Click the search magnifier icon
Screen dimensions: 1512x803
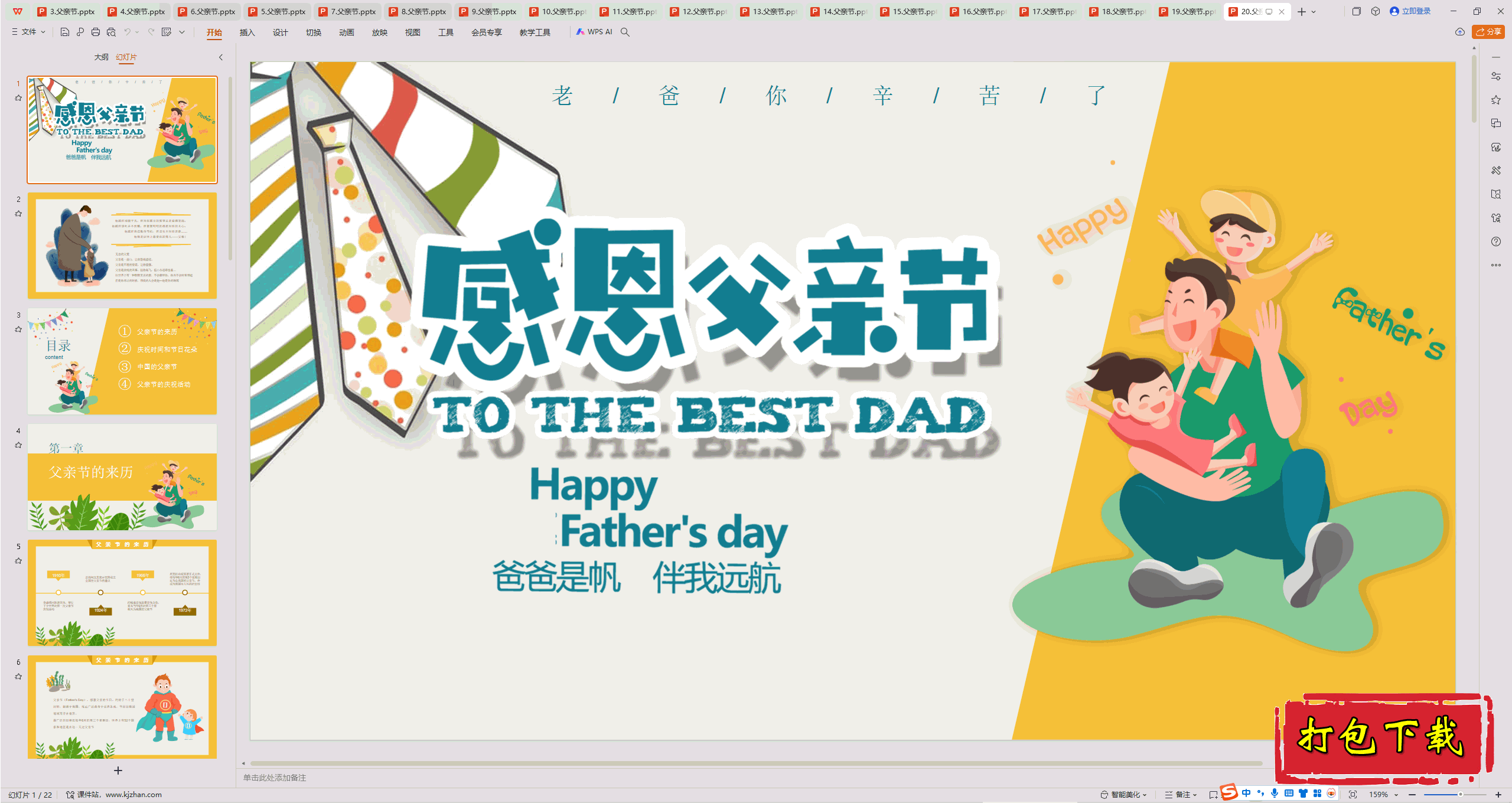pos(625,32)
